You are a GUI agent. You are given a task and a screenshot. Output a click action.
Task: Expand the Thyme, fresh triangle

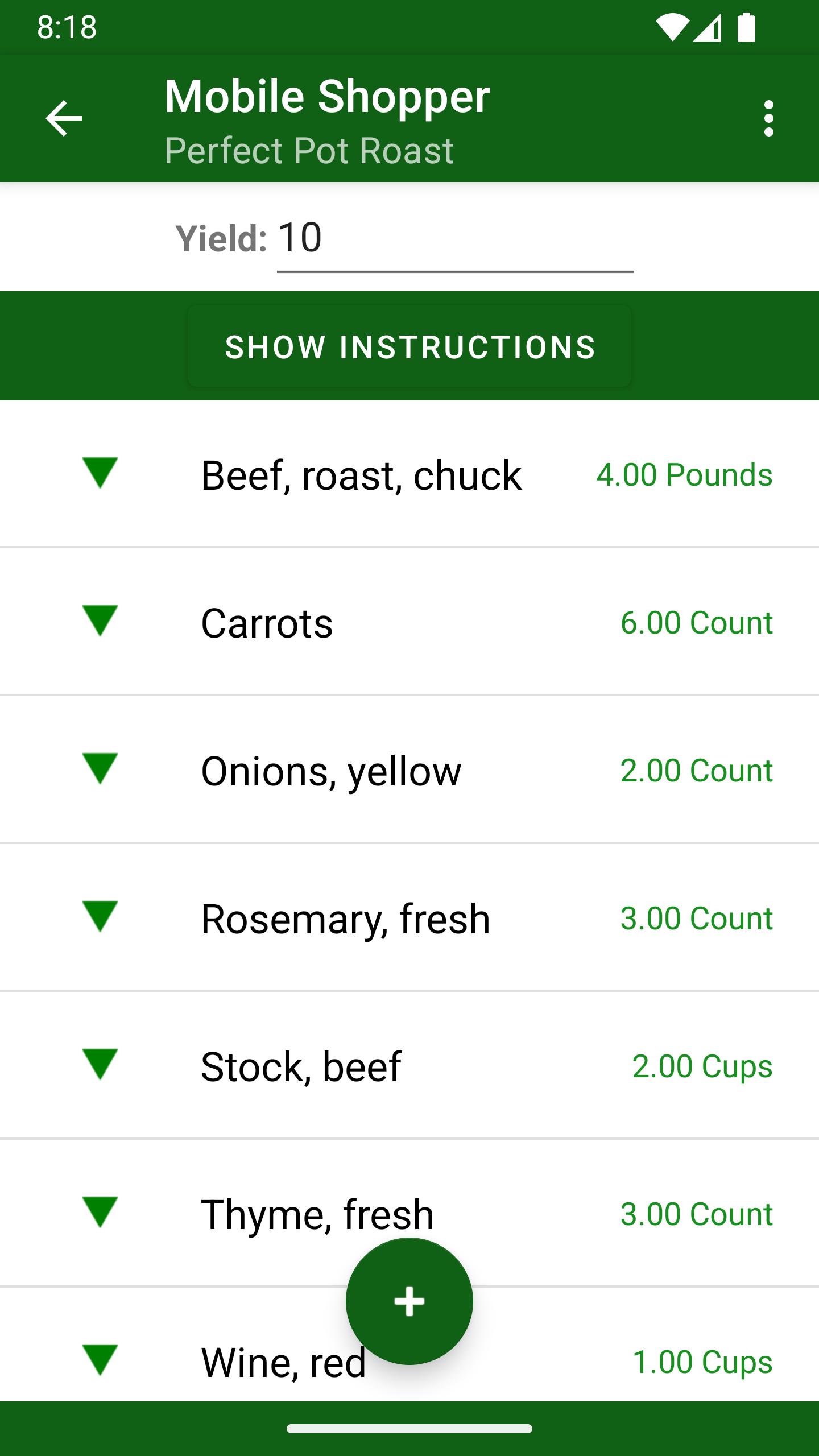(100, 1212)
